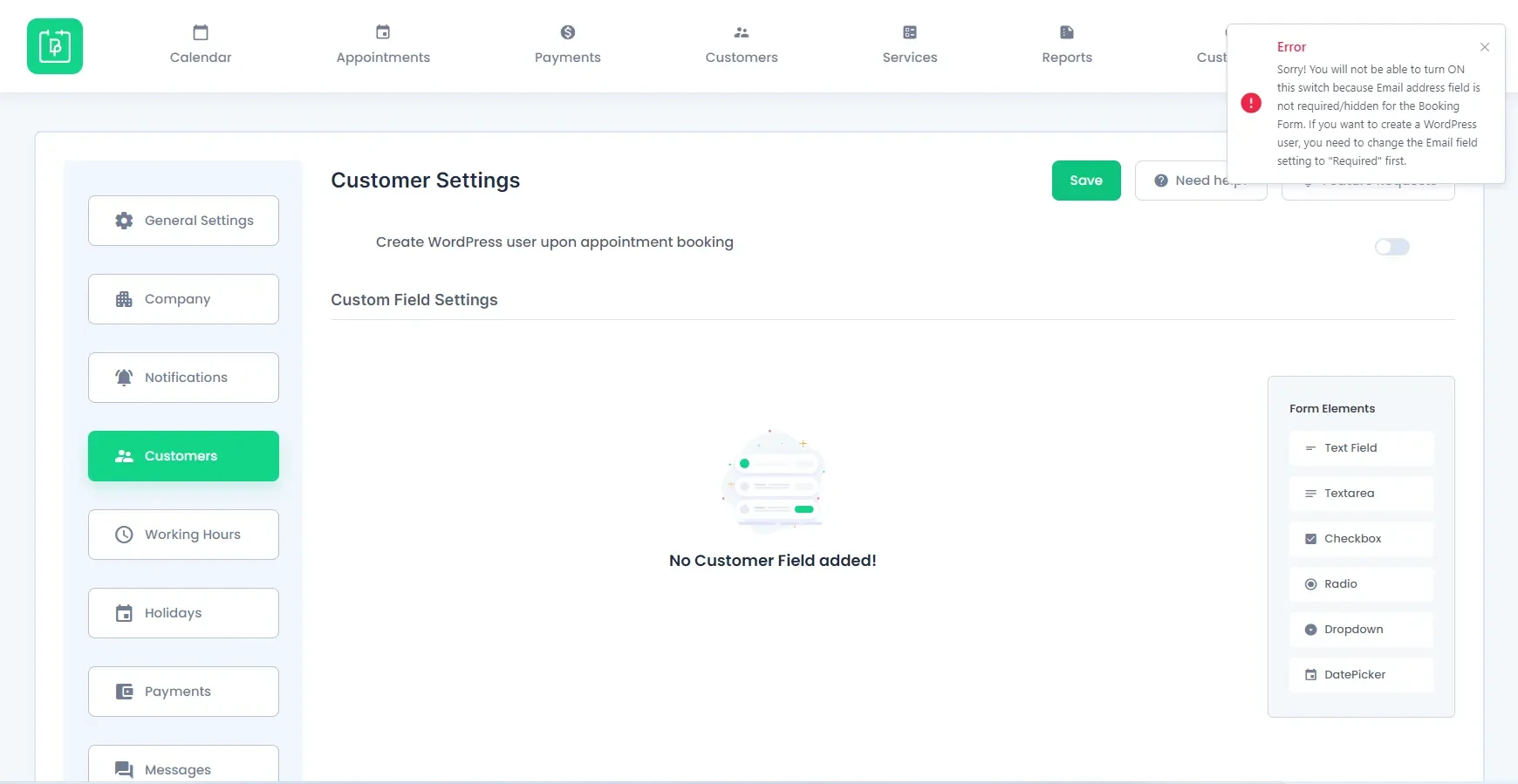The image size is (1518, 784).
Task: Click the Payments dollar icon in top navigation
Action: 568,32
